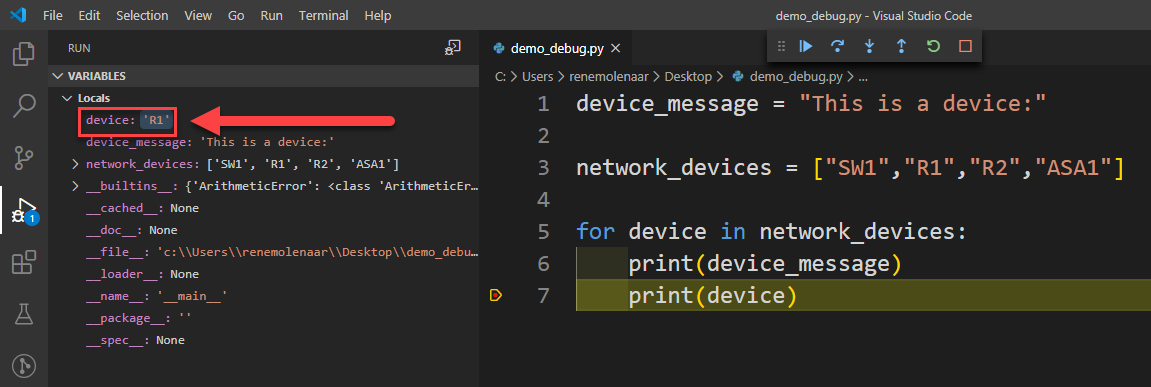Screen dimensions: 1151x387
Task: Expand the __builtins__ variable
Action: (76, 186)
